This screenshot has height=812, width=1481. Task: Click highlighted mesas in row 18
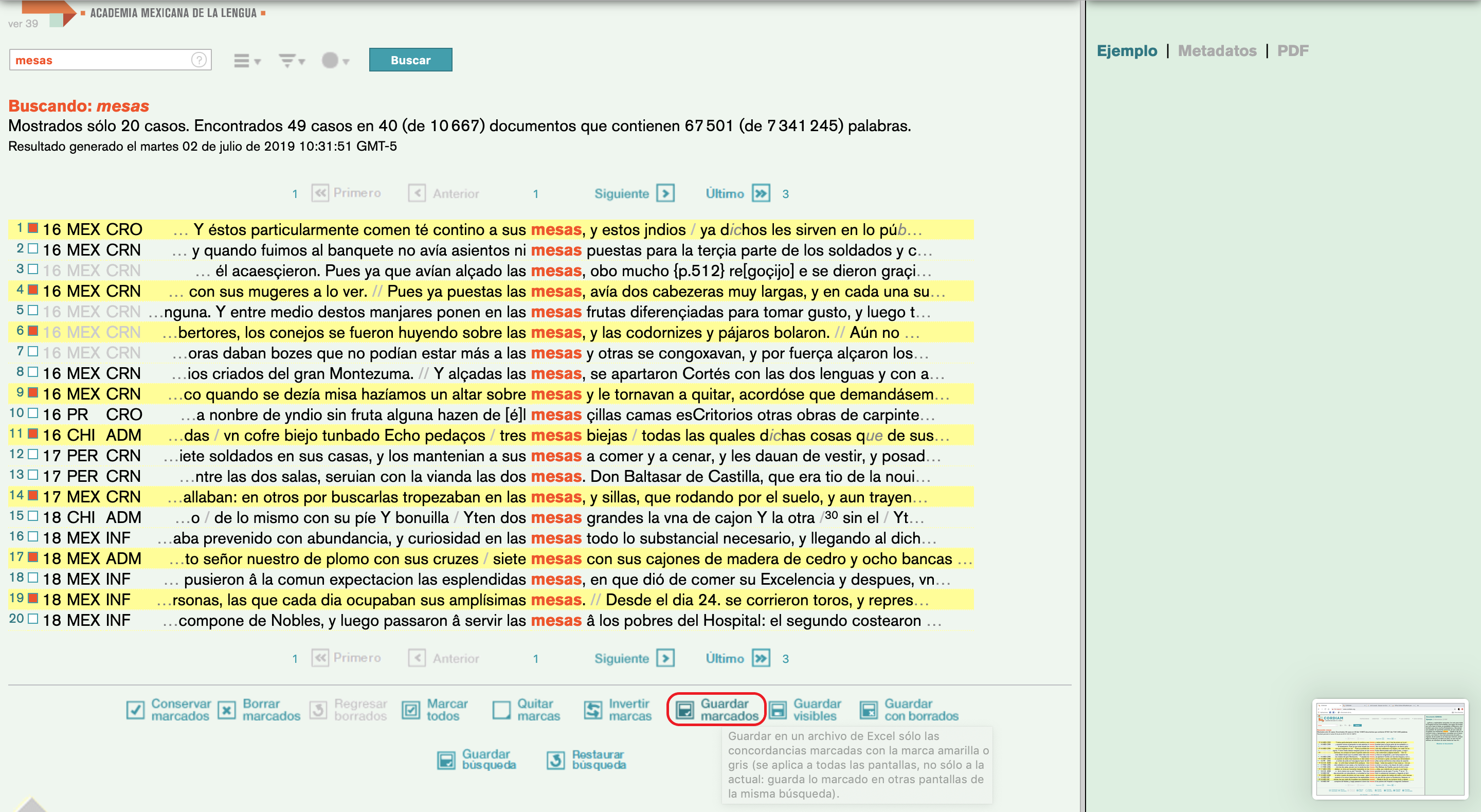point(556,579)
